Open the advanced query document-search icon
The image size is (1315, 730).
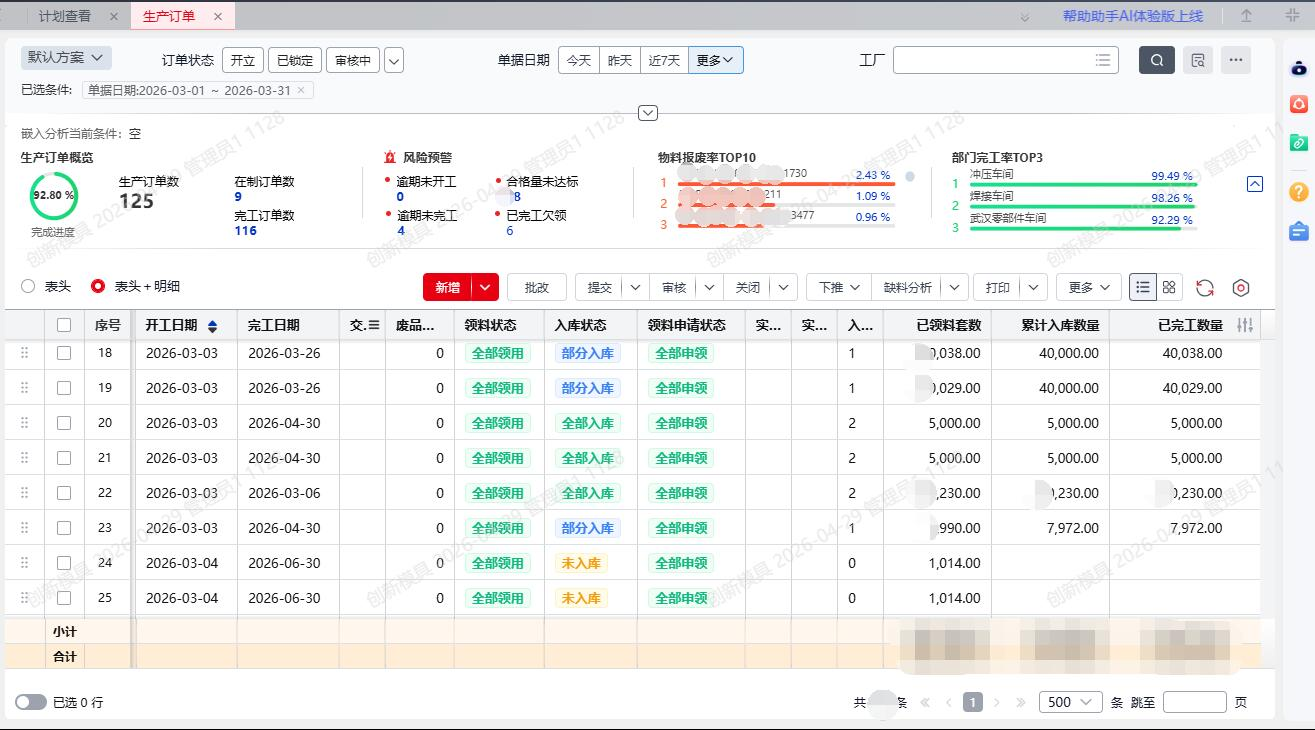pos(1197,60)
